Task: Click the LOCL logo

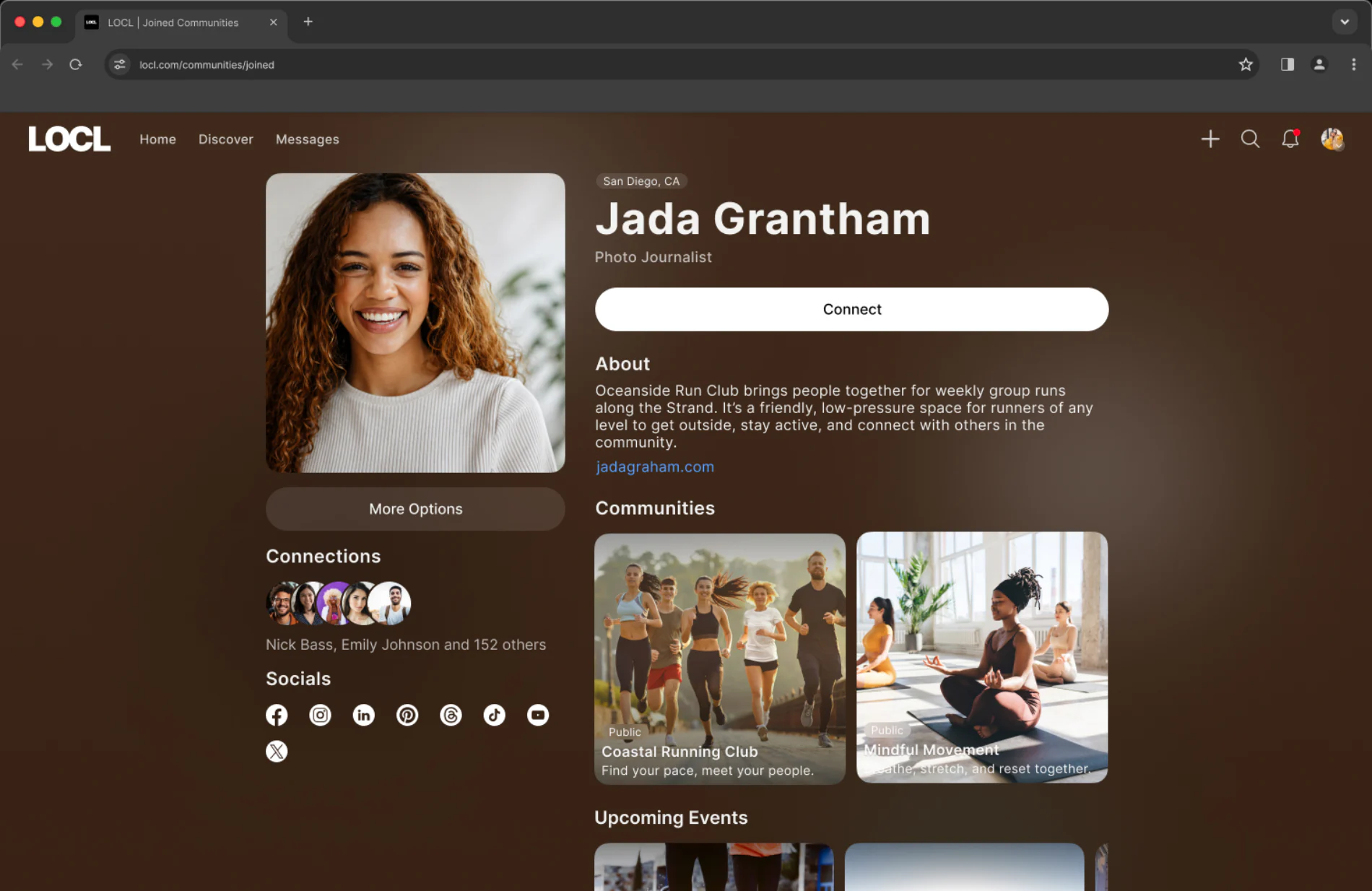Action: tap(69, 139)
